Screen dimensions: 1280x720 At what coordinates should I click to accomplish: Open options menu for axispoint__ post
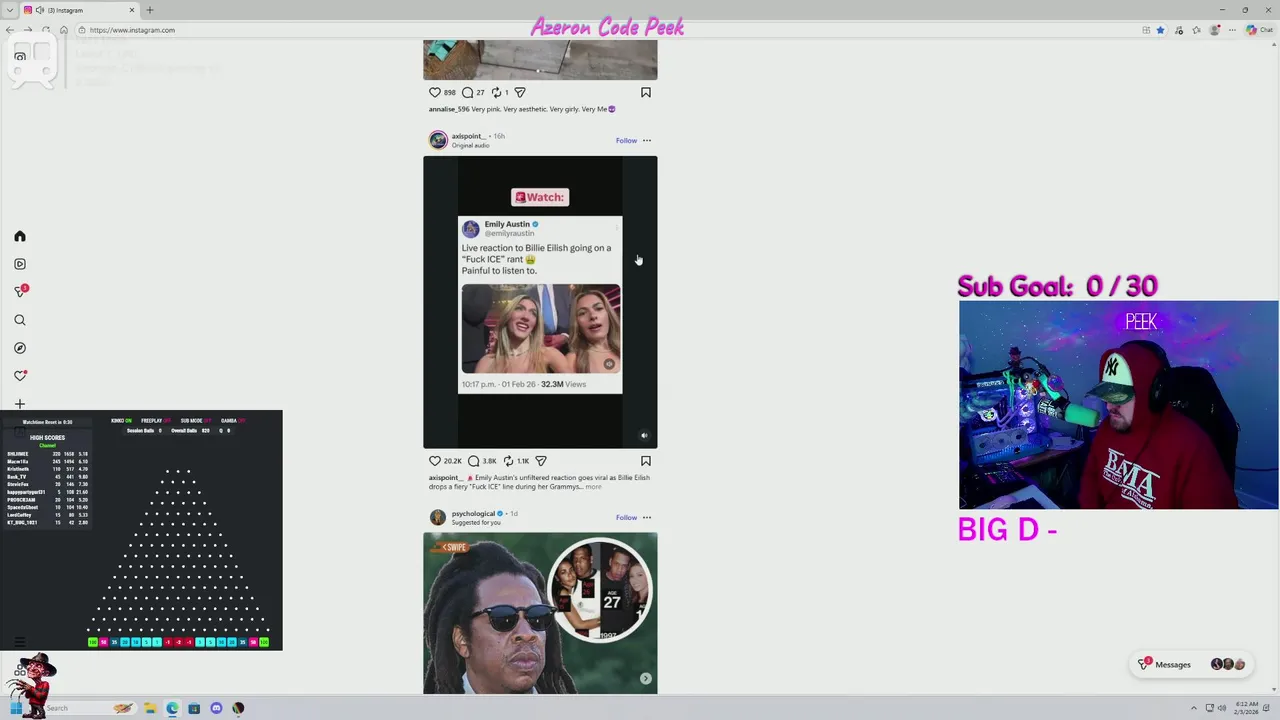[647, 140]
